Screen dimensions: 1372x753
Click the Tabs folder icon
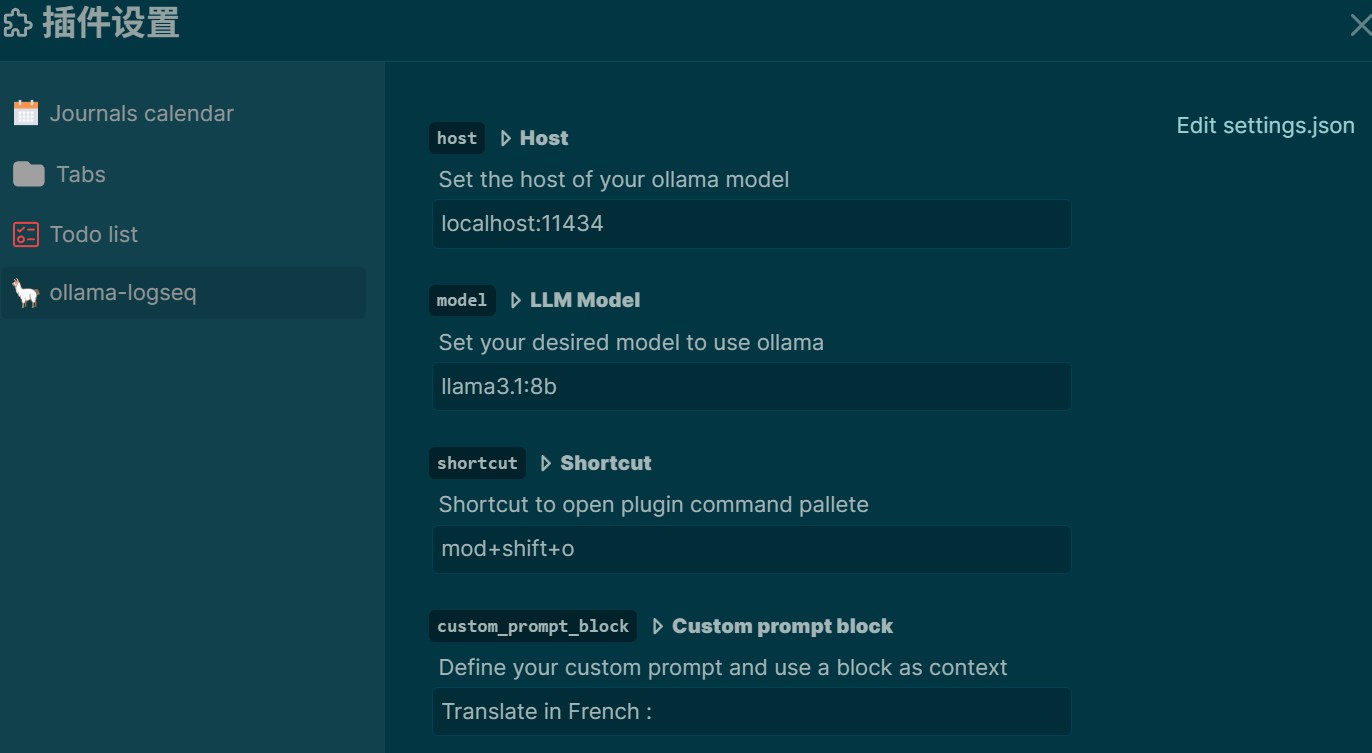click(28, 174)
